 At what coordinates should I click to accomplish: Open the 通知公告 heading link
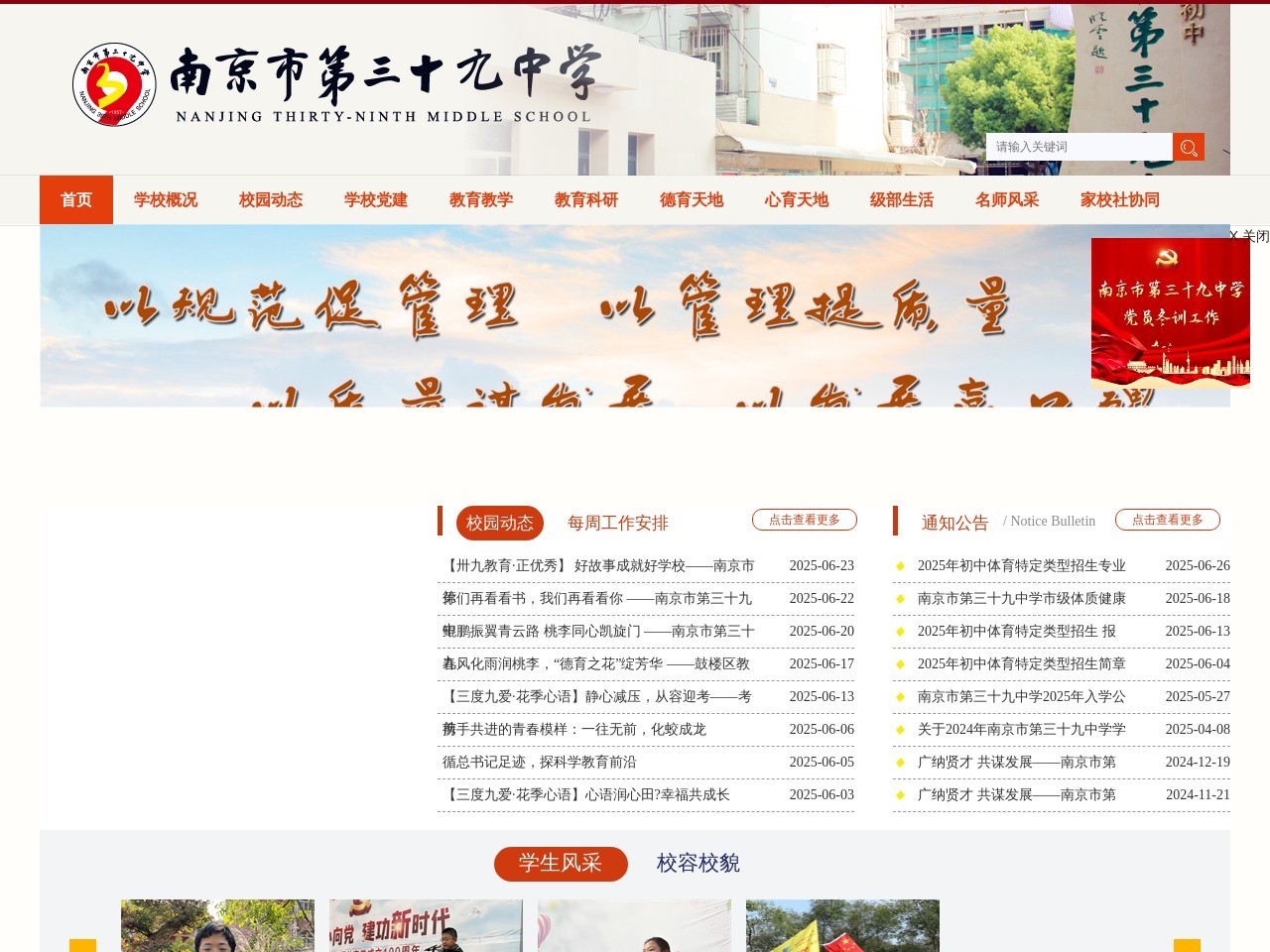click(955, 523)
